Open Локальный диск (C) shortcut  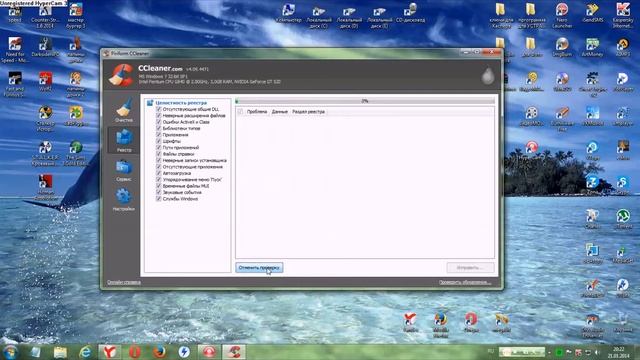[x=319, y=16]
